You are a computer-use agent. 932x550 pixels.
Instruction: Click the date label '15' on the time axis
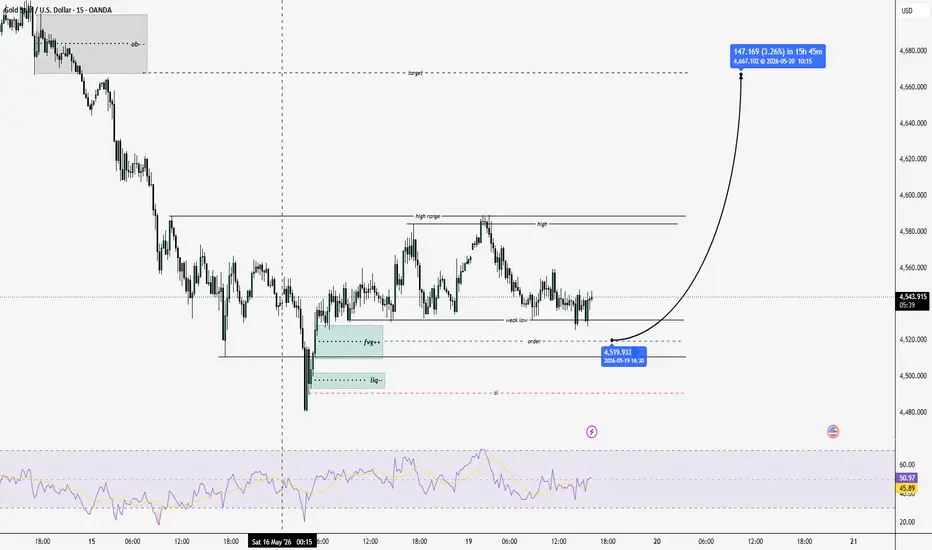pos(92,542)
